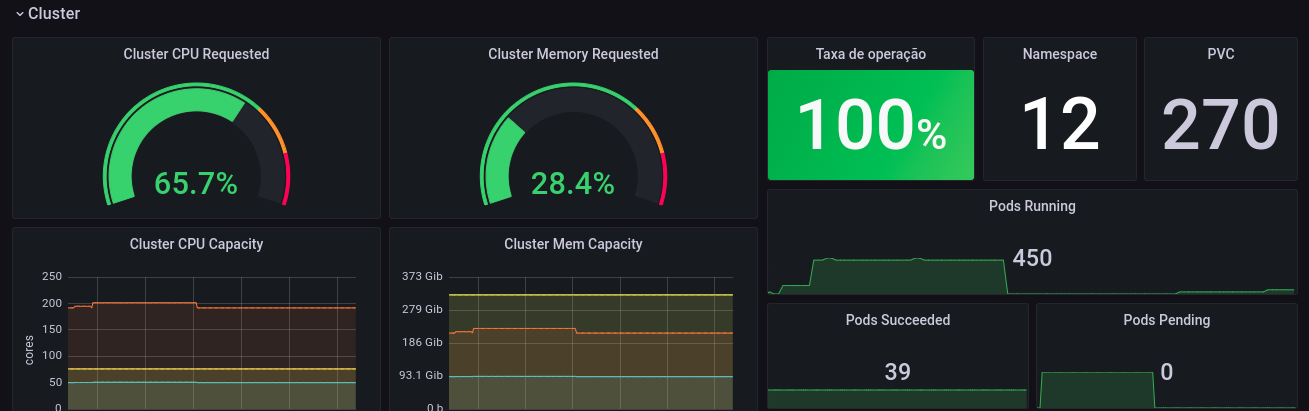
Task: Click the Pods Running panel title
Action: (1032, 206)
